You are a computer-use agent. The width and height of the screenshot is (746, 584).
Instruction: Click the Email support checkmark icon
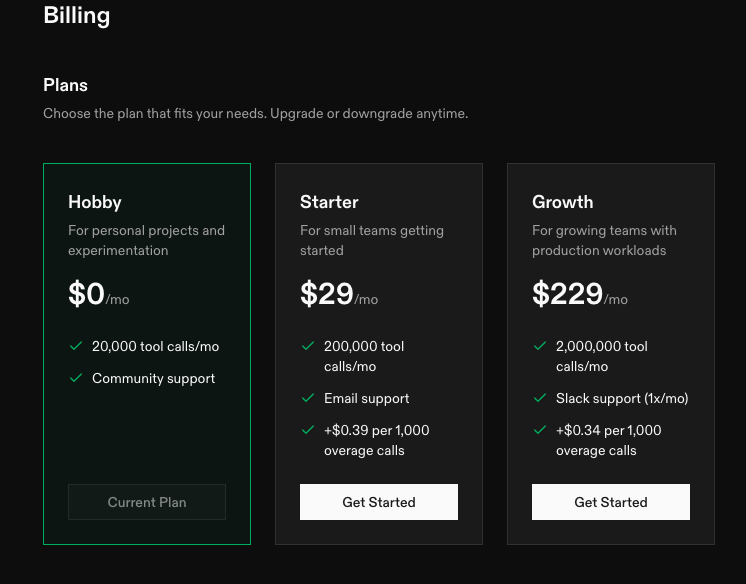[307, 398]
